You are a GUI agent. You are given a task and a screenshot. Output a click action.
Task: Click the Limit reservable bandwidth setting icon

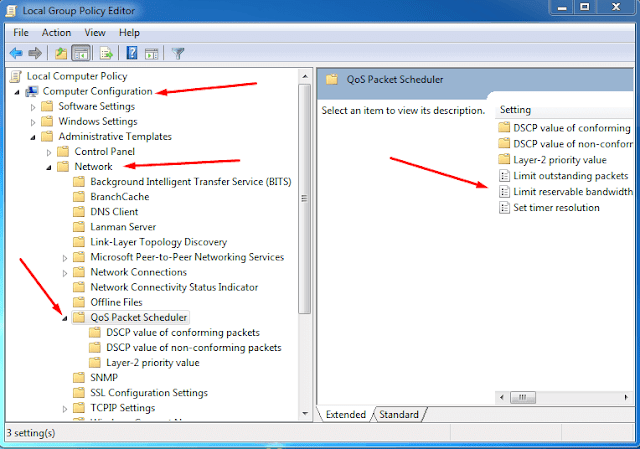[504, 192]
